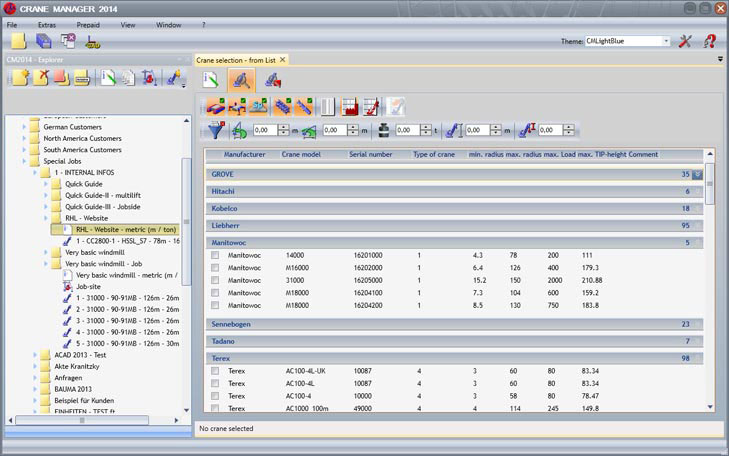
Task: Toggle the outrigger crane type filter icon
Action: click(x=237, y=107)
